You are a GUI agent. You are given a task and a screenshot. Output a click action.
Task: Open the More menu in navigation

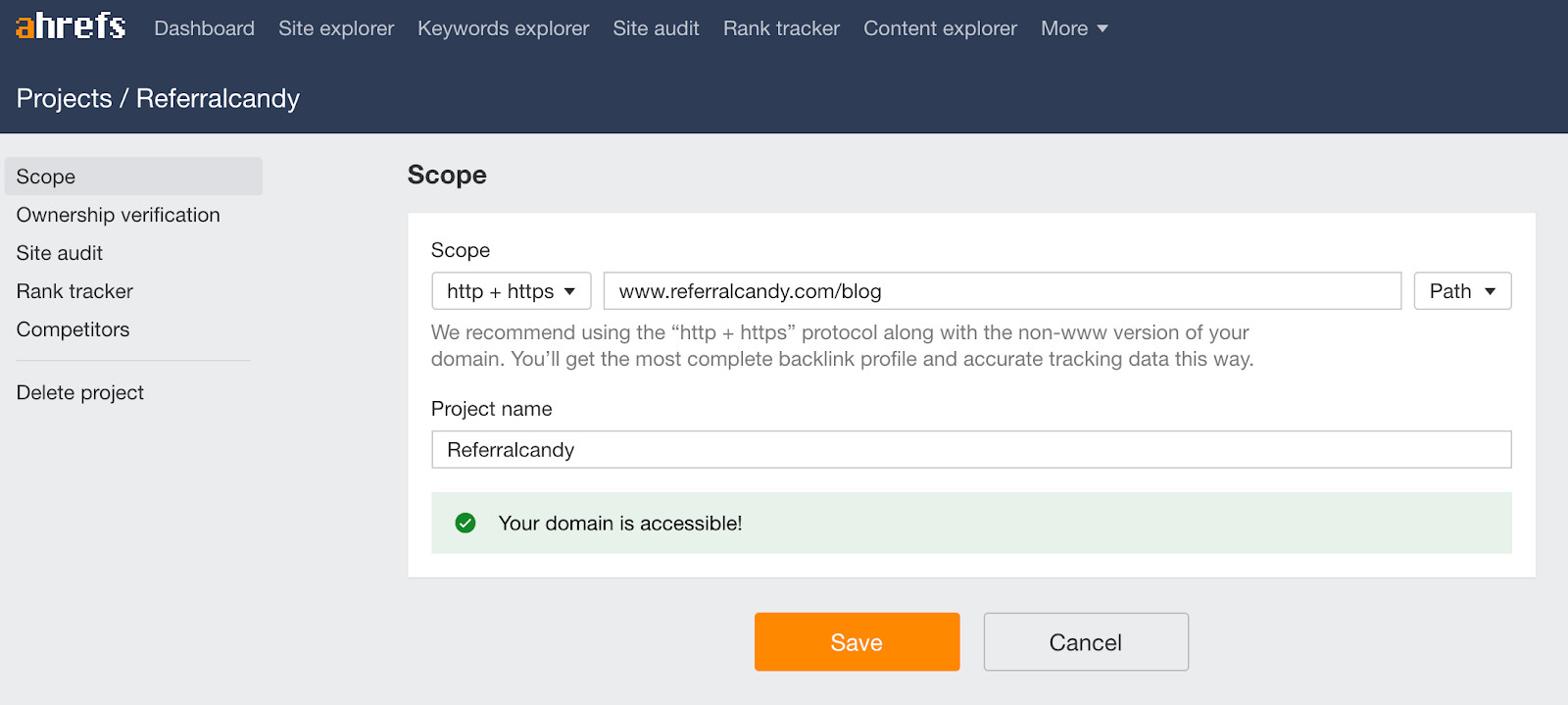pyautogui.click(x=1074, y=28)
